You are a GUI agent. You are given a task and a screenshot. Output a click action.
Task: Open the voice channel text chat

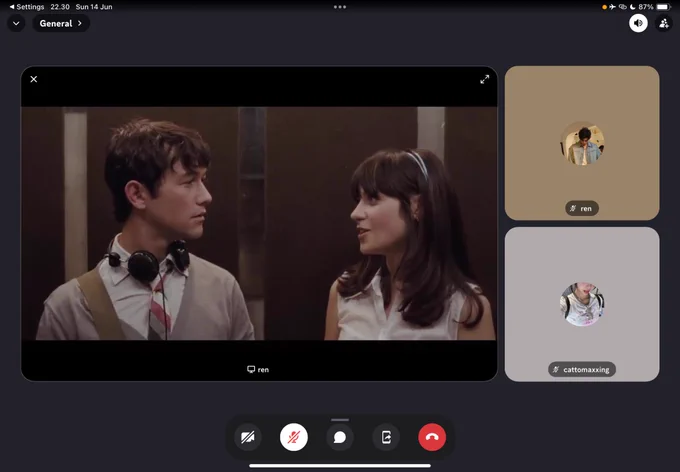click(340, 437)
